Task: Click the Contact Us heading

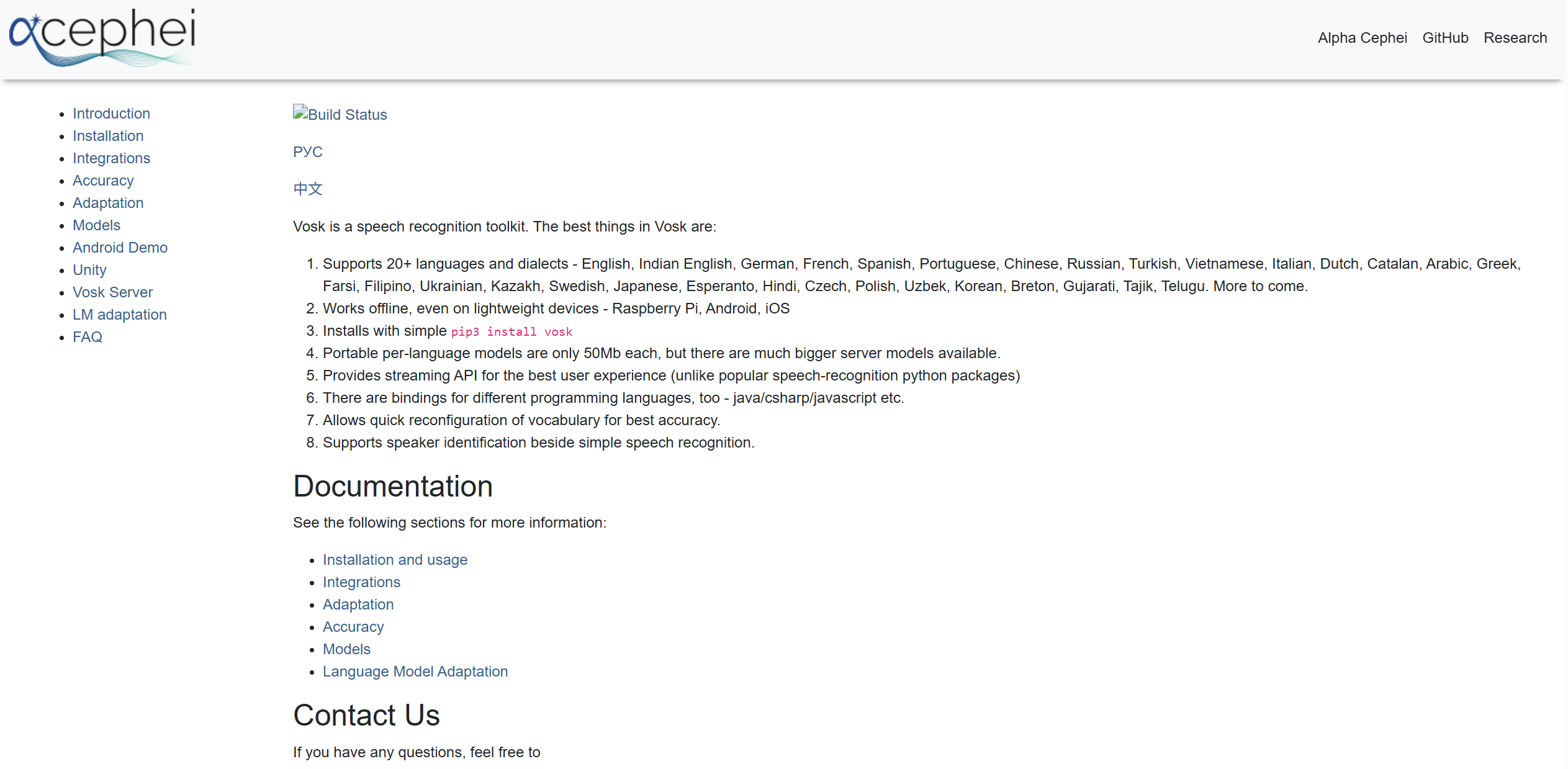Action: click(366, 715)
